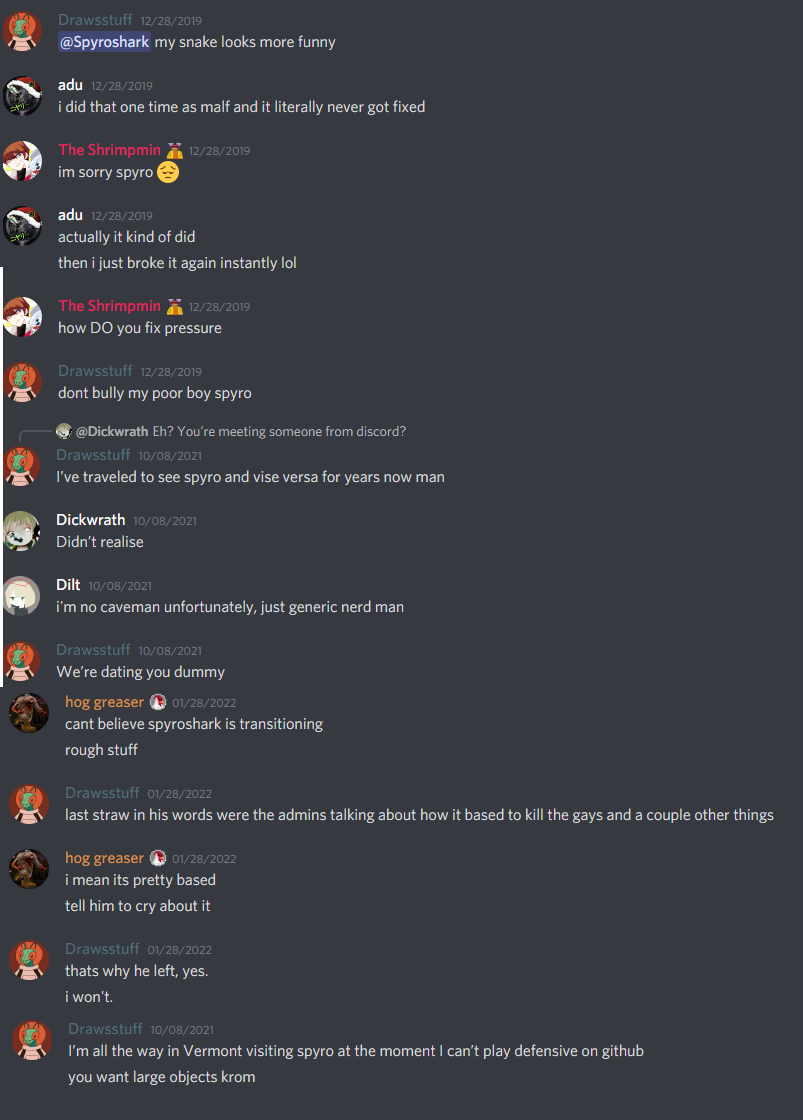Open the @Dickwrath mention in the reply preview
The height and width of the screenshot is (1120, 803).
(x=112, y=431)
